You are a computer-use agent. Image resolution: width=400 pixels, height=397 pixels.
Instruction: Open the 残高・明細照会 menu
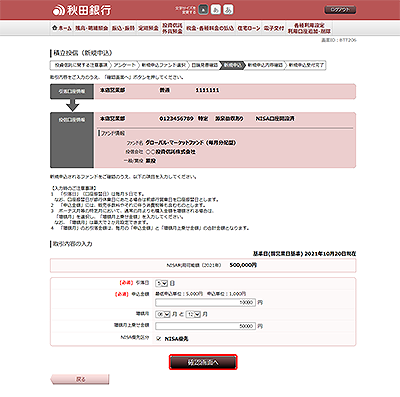coord(92,28)
